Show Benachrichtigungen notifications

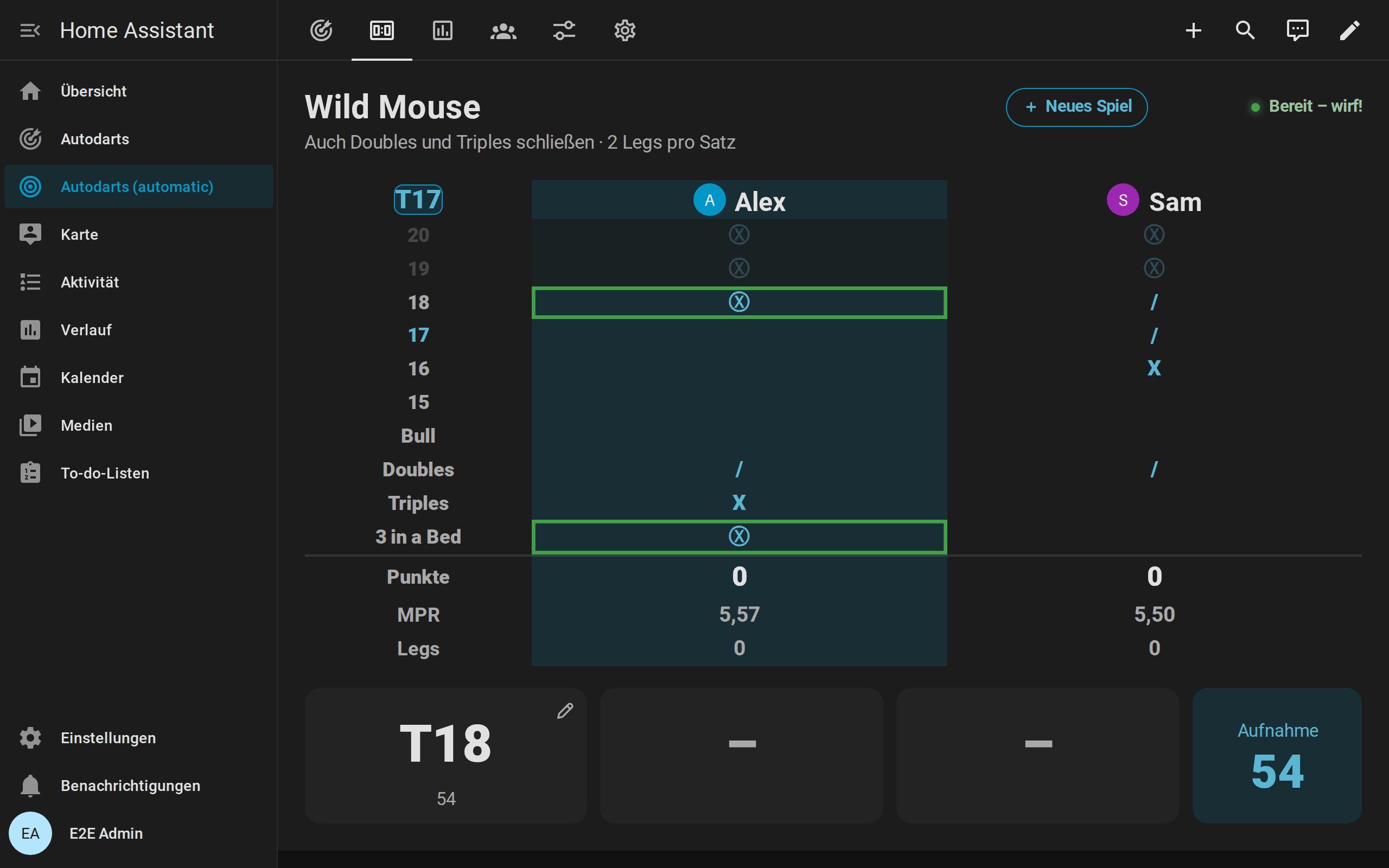pos(139,786)
